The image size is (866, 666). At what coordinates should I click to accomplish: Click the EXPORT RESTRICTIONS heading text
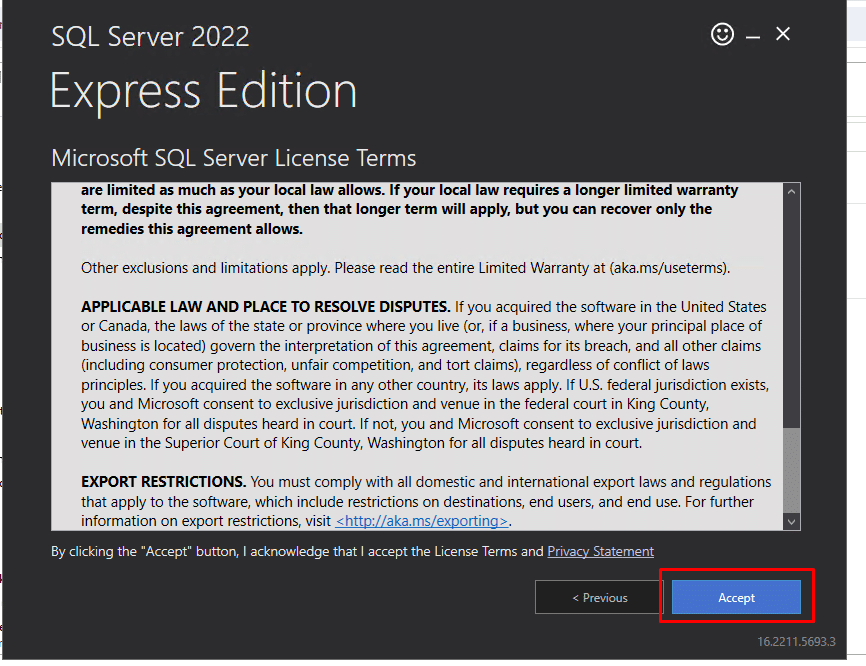click(x=163, y=482)
